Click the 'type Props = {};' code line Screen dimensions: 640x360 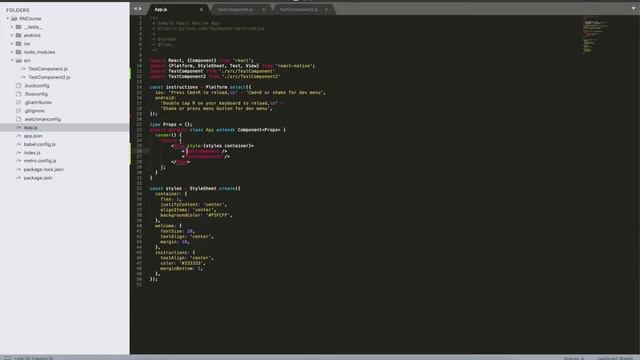[x=171, y=124]
